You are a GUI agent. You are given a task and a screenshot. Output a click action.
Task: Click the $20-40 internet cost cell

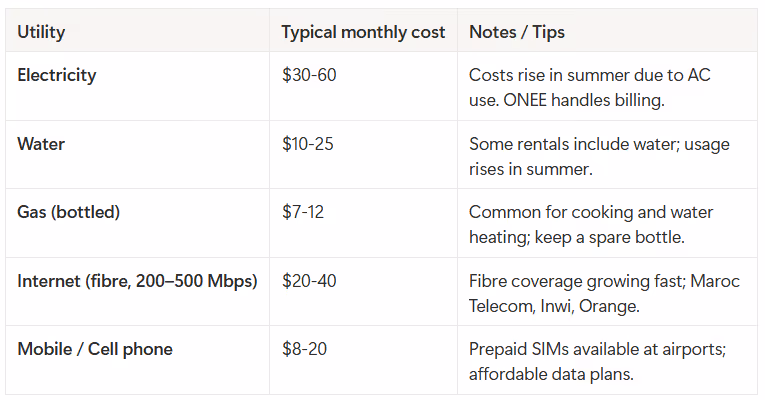pyautogui.click(x=309, y=281)
